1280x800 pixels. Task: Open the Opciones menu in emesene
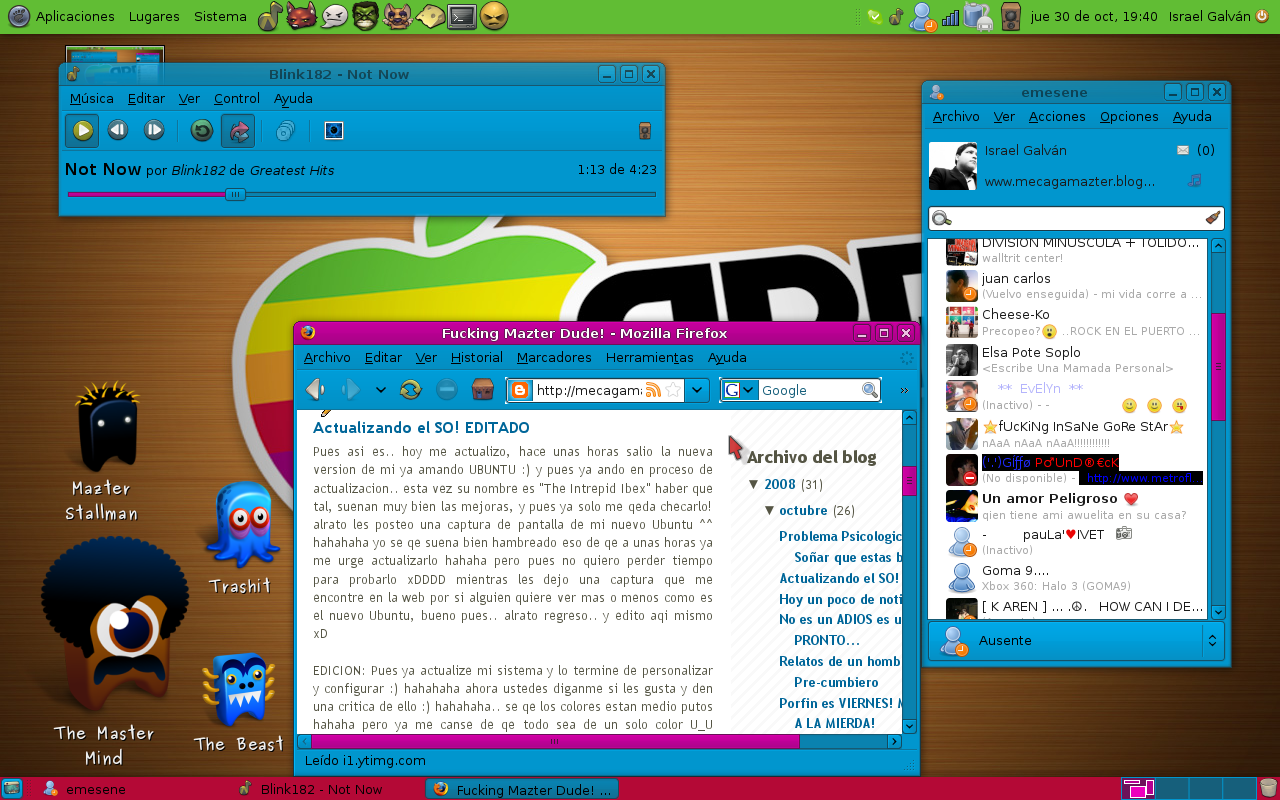point(1129,116)
